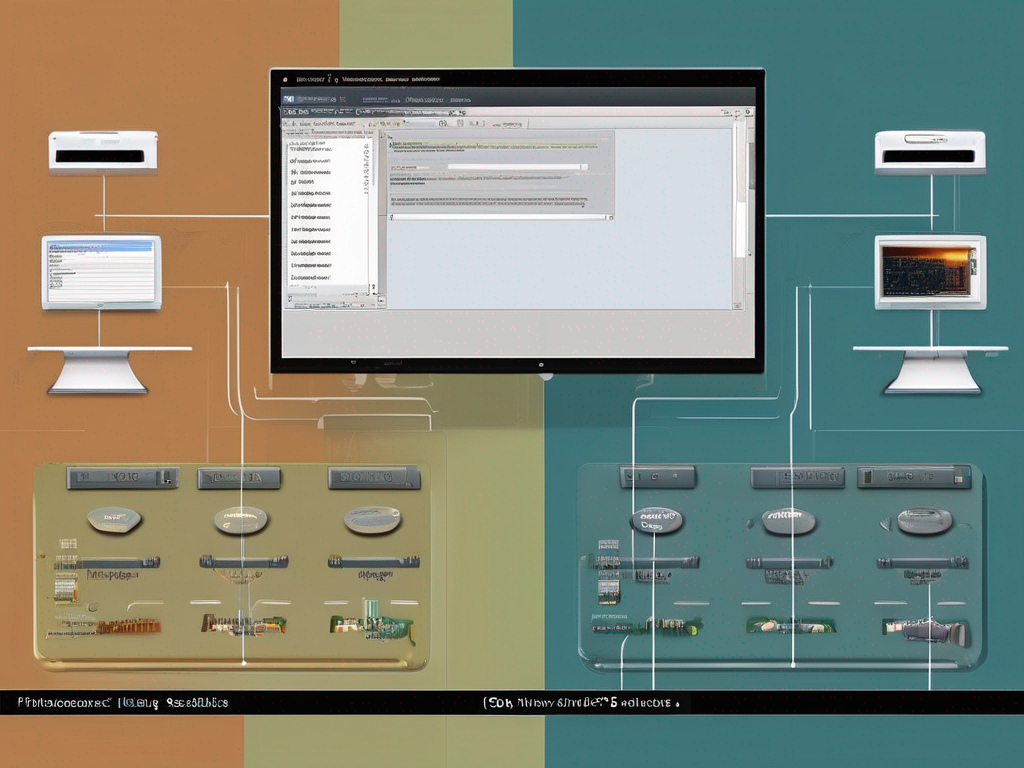Select the right computer monitor showing sunset image
This screenshot has height=768, width=1024.
pyautogui.click(x=930, y=271)
